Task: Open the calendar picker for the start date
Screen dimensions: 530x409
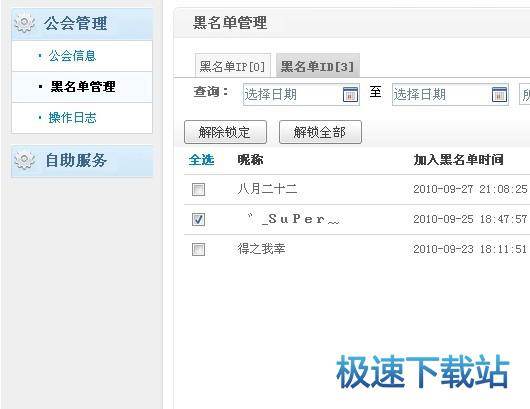Action: tap(350, 94)
